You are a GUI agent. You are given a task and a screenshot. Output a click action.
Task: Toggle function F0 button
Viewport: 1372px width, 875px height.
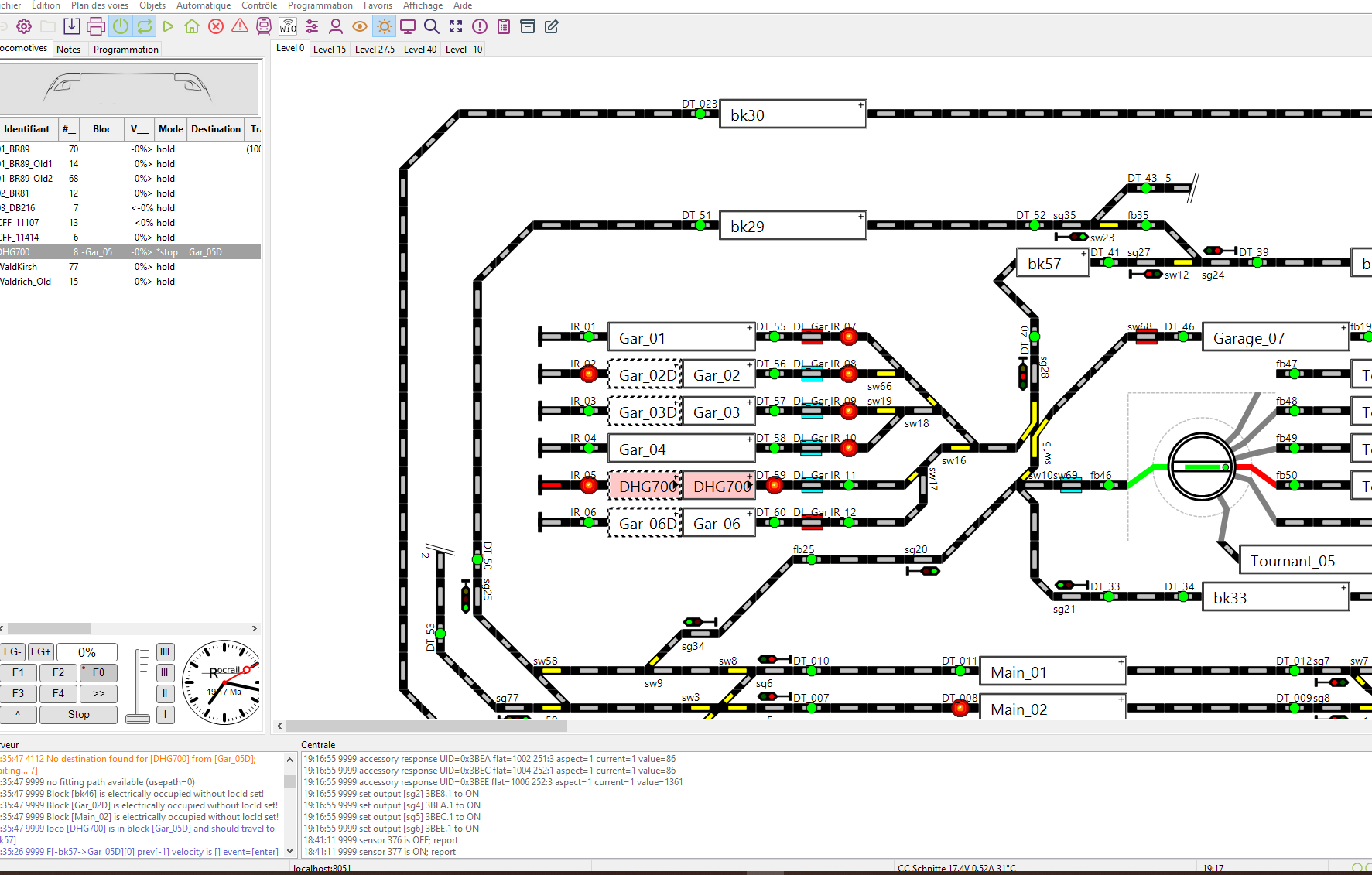click(x=98, y=673)
